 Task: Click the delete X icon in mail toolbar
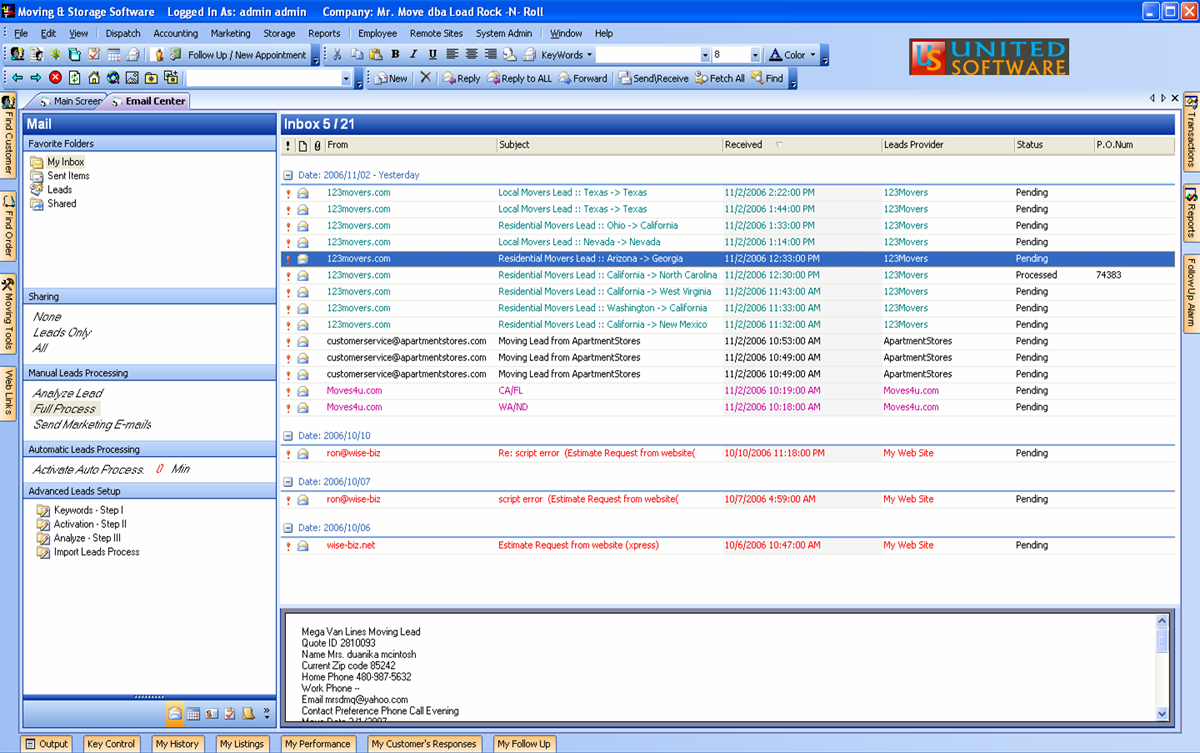click(425, 78)
